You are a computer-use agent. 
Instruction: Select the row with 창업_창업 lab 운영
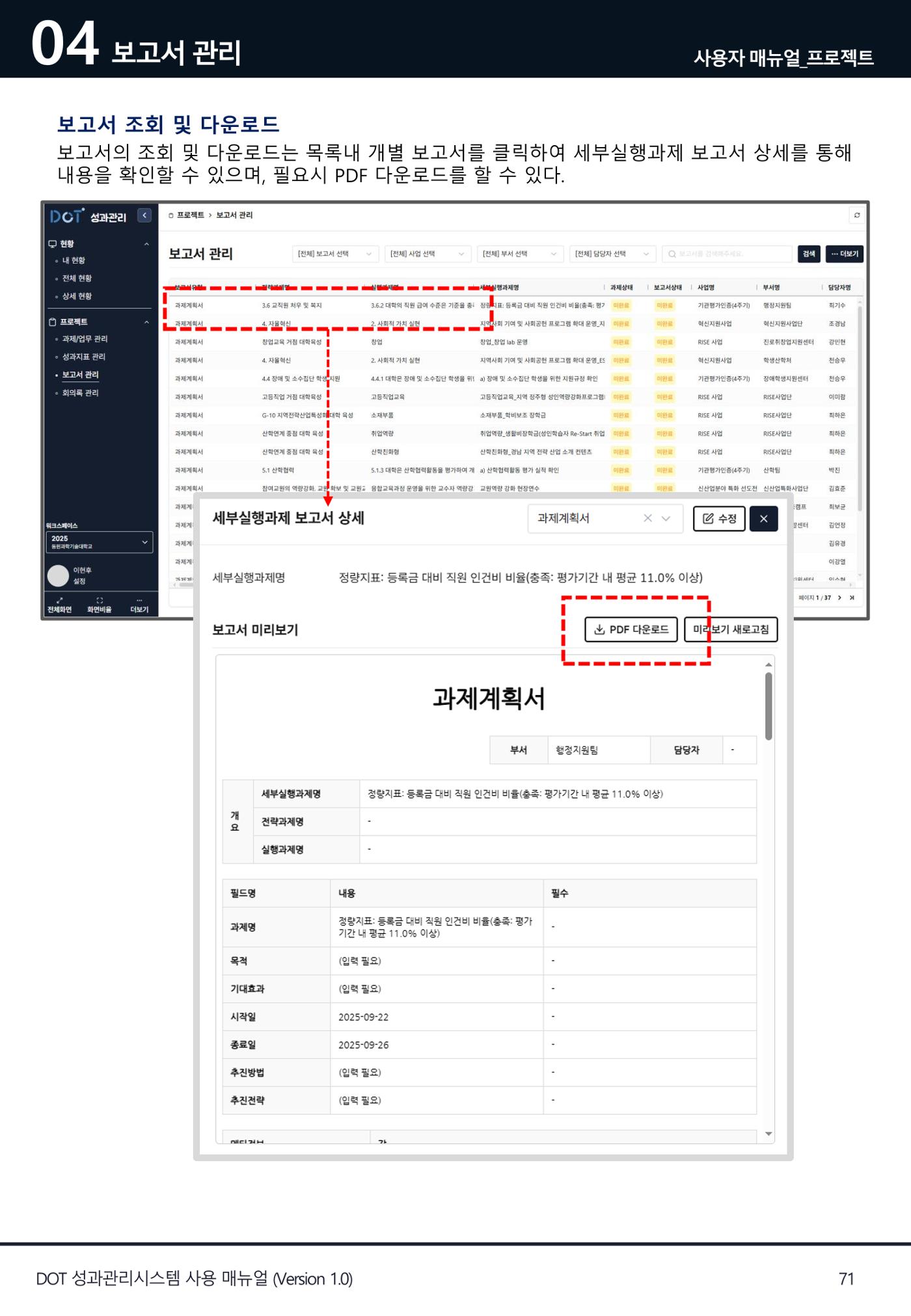[x=514, y=342]
